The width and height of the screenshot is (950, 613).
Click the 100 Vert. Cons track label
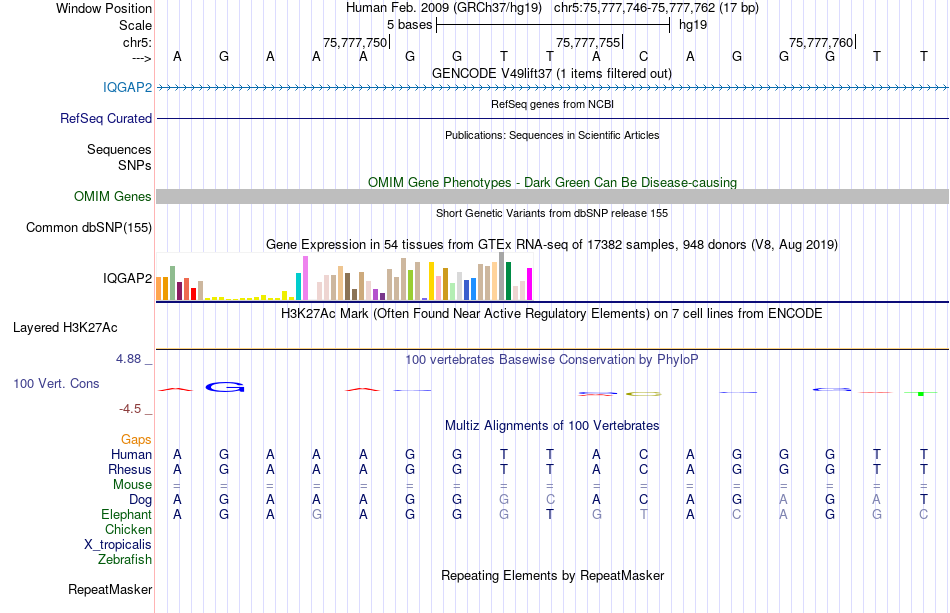pyautogui.click(x=56, y=383)
